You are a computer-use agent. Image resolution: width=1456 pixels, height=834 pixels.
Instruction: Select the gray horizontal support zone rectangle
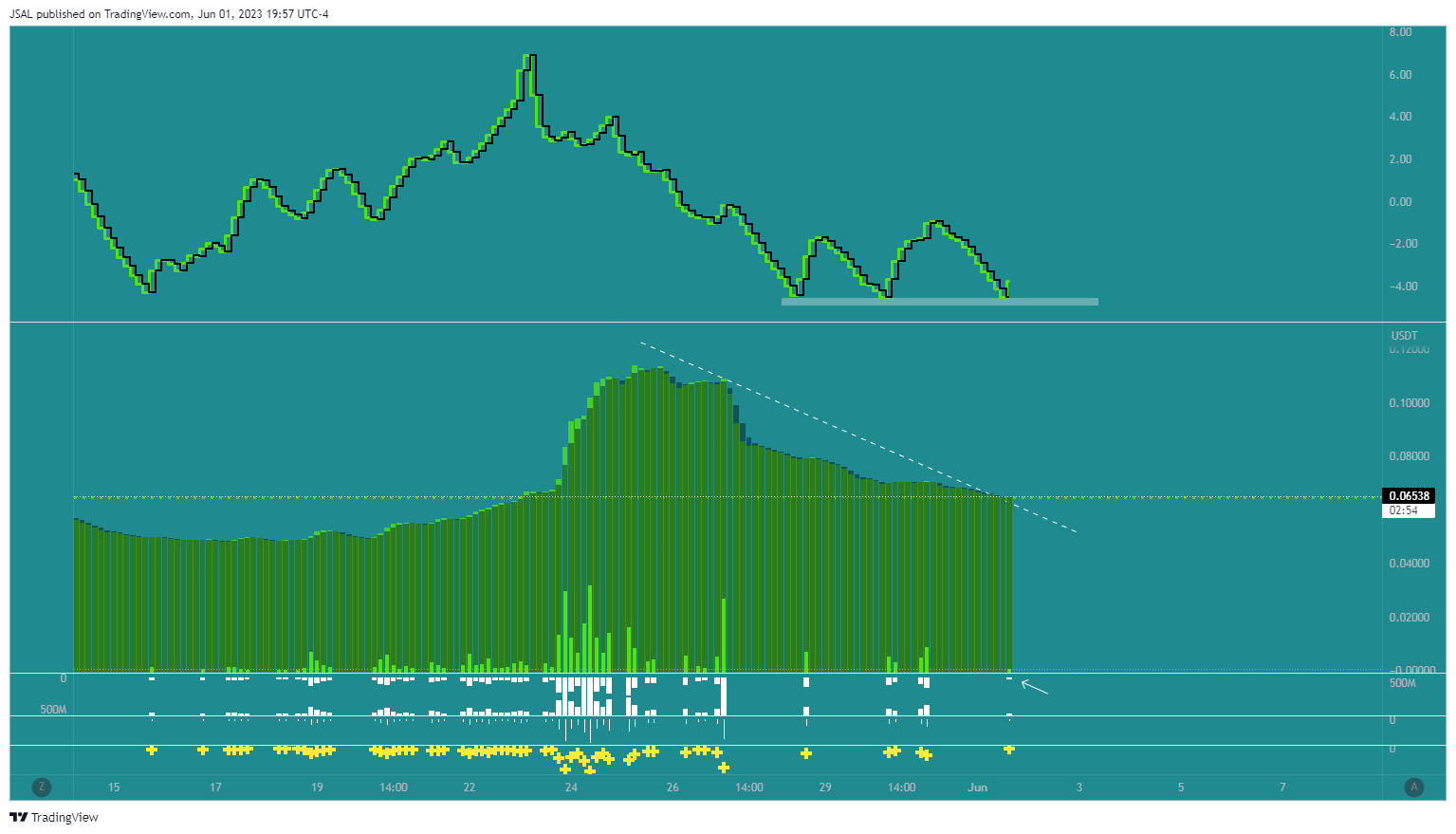pos(940,302)
